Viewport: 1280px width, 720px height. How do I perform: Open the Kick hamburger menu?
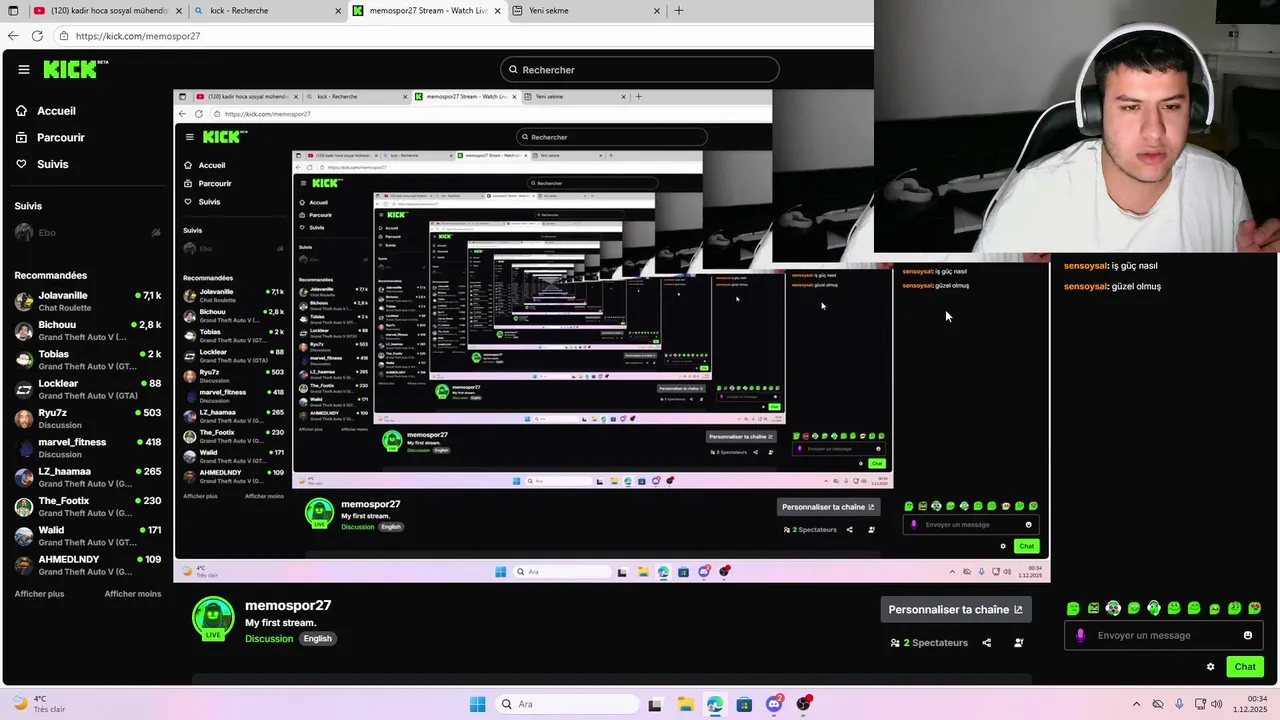pyautogui.click(x=24, y=69)
